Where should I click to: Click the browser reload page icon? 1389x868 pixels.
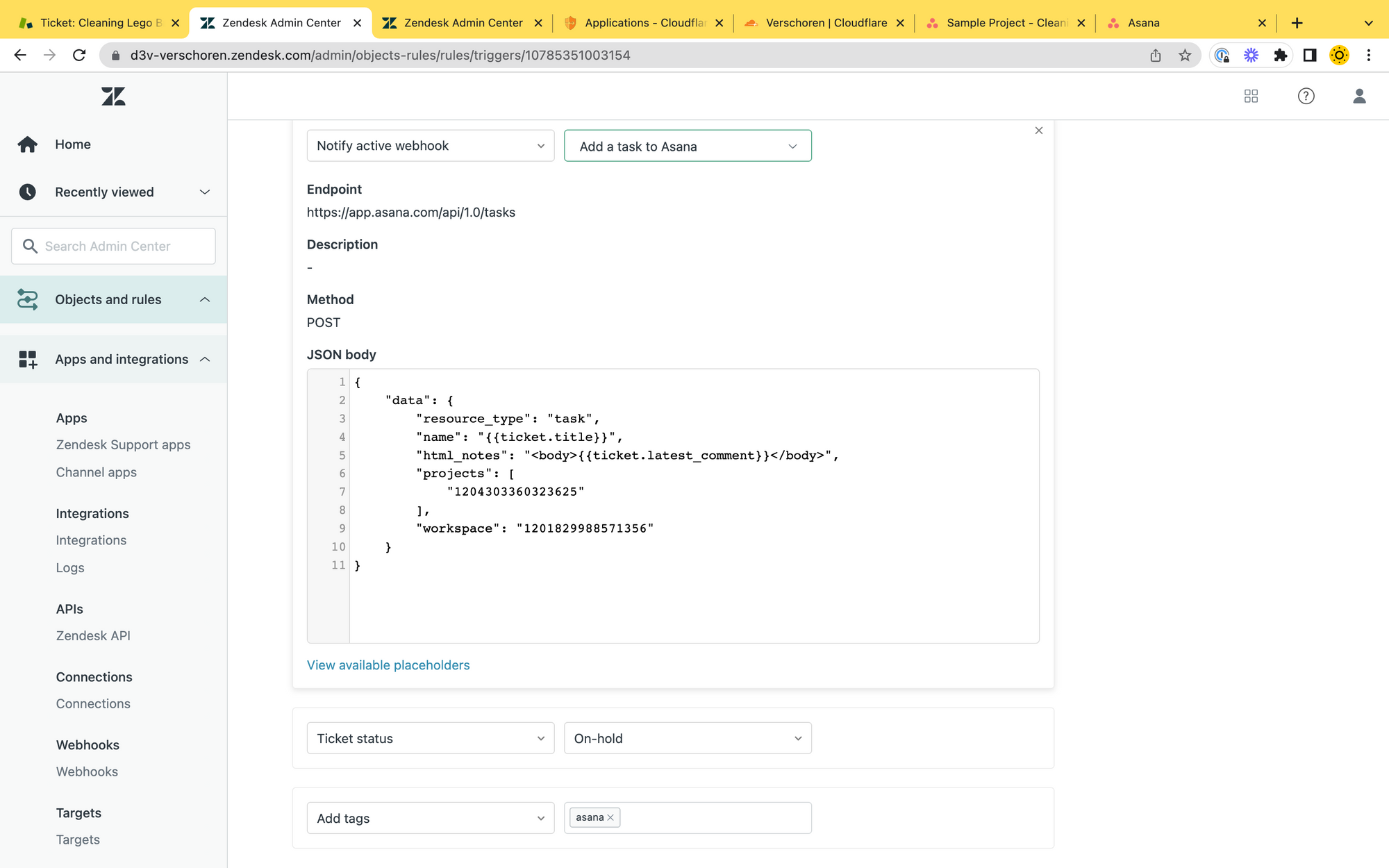pyautogui.click(x=79, y=55)
